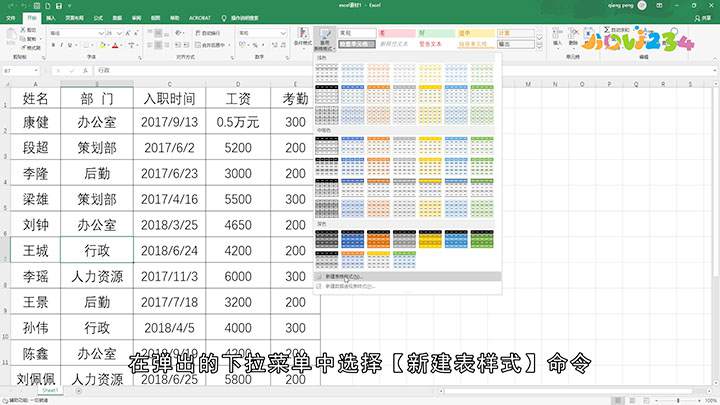Select cell containing 2017/6/23
Image resolution: width=720 pixels, height=405 pixels.
click(169, 173)
